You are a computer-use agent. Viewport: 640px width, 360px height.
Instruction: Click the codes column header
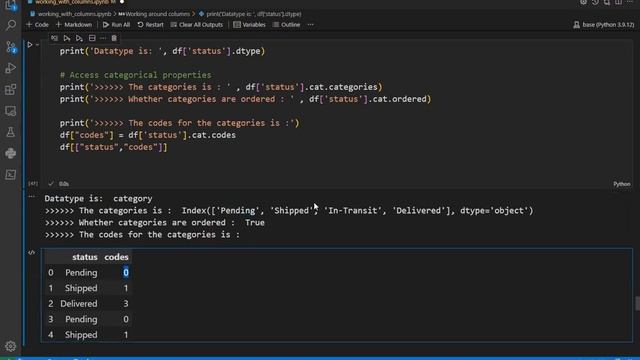(116, 257)
